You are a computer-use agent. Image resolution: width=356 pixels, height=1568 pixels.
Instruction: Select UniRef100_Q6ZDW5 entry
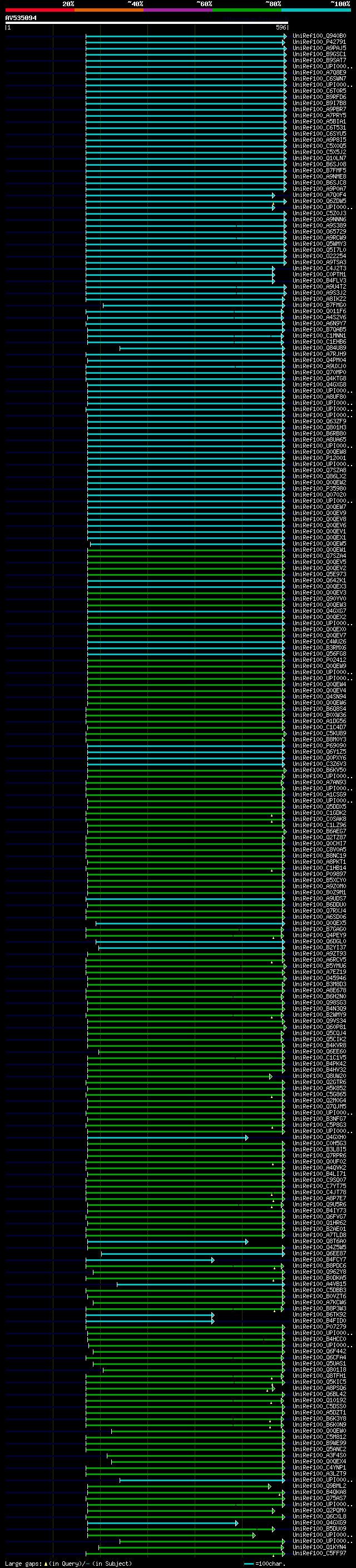point(319,201)
